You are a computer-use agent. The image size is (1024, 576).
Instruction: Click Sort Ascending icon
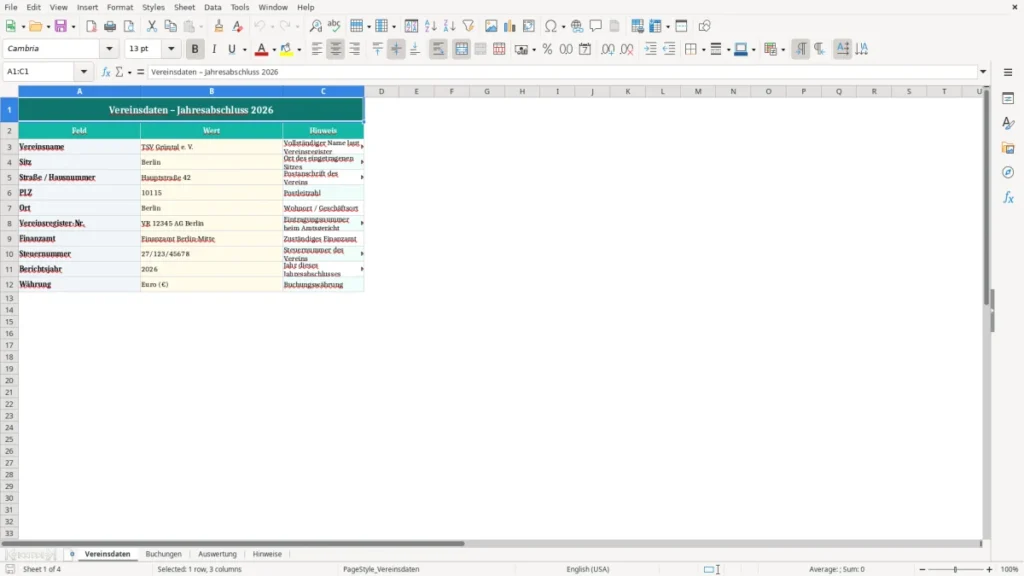(430, 26)
